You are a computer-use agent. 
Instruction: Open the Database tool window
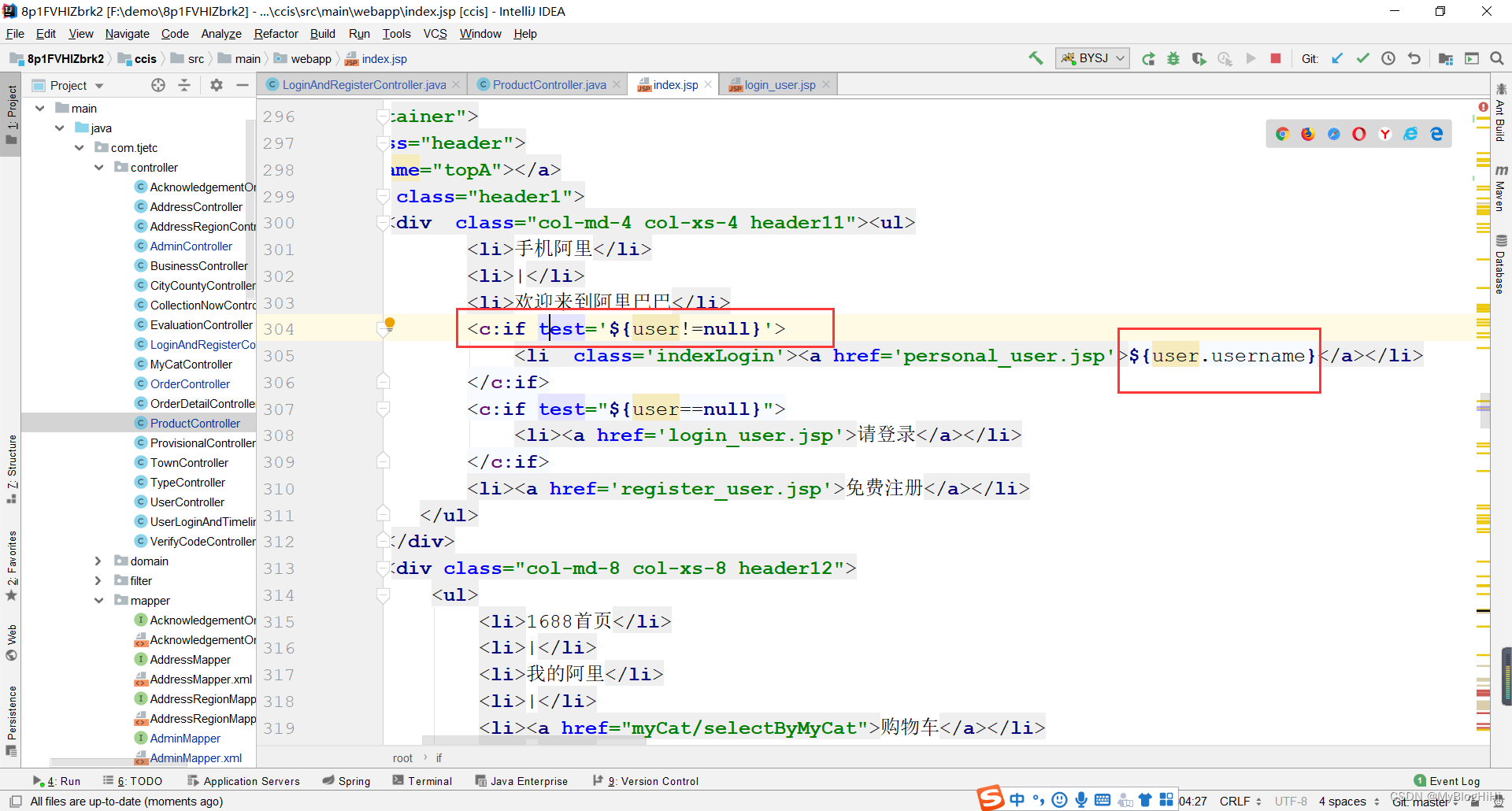[x=1501, y=265]
